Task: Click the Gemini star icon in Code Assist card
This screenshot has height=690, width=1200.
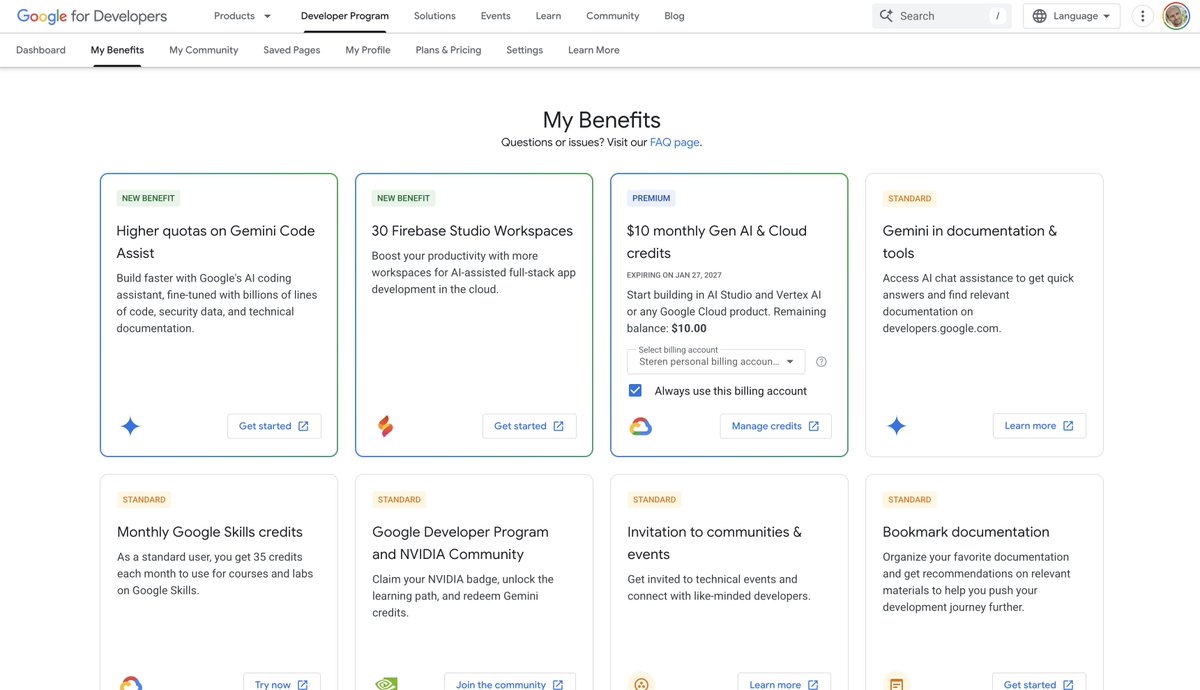Action: pyautogui.click(x=130, y=426)
